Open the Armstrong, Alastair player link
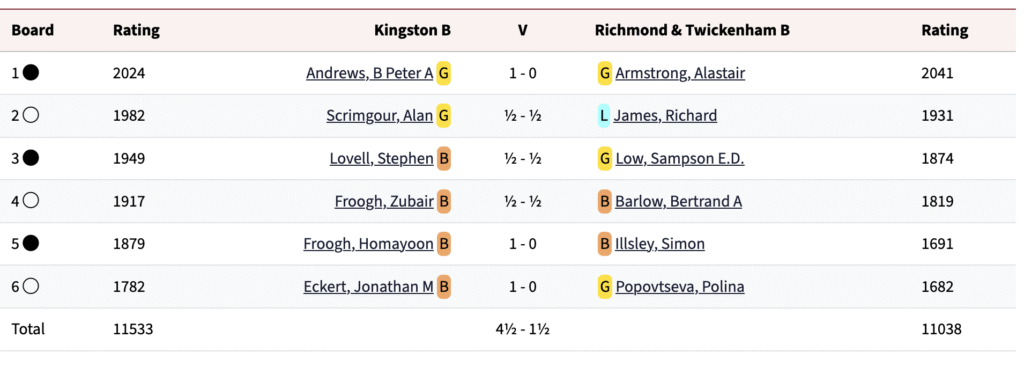Screen dimensions: 1024x367 (680, 73)
